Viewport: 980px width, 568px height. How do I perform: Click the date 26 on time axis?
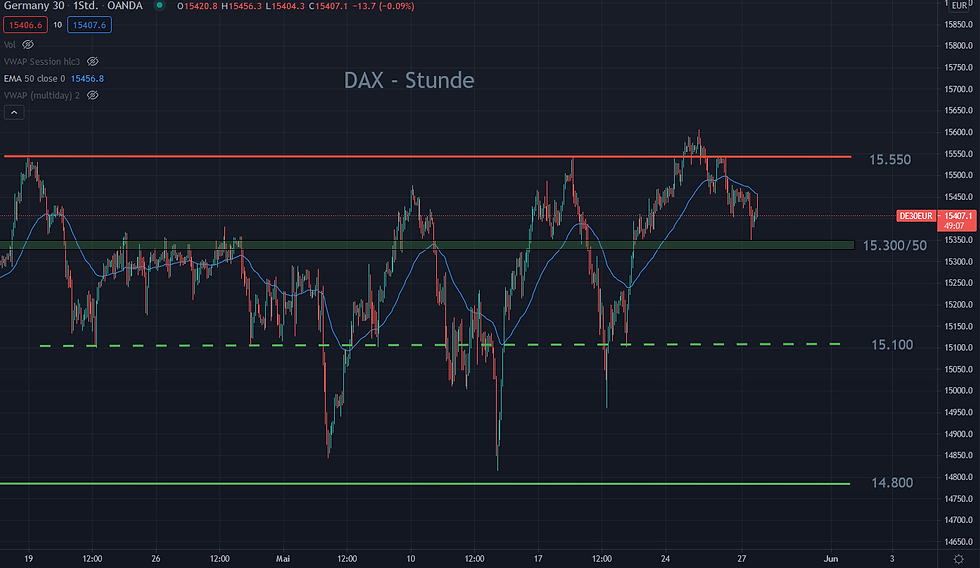tap(156, 559)
